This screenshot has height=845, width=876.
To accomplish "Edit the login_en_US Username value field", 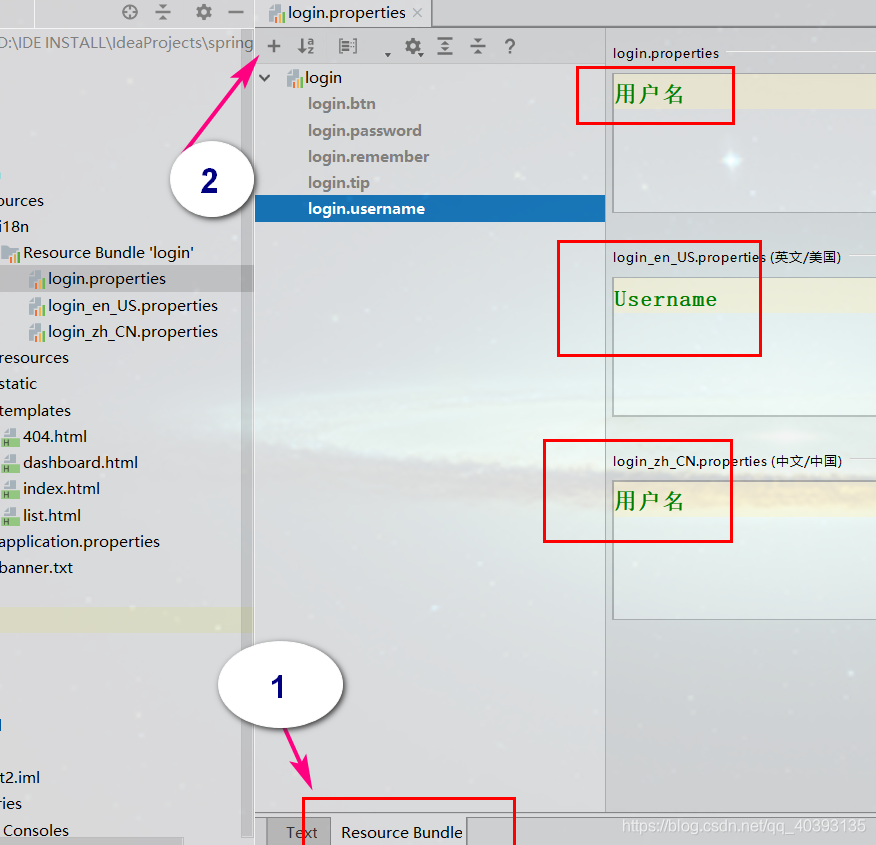I will point(744,346).
